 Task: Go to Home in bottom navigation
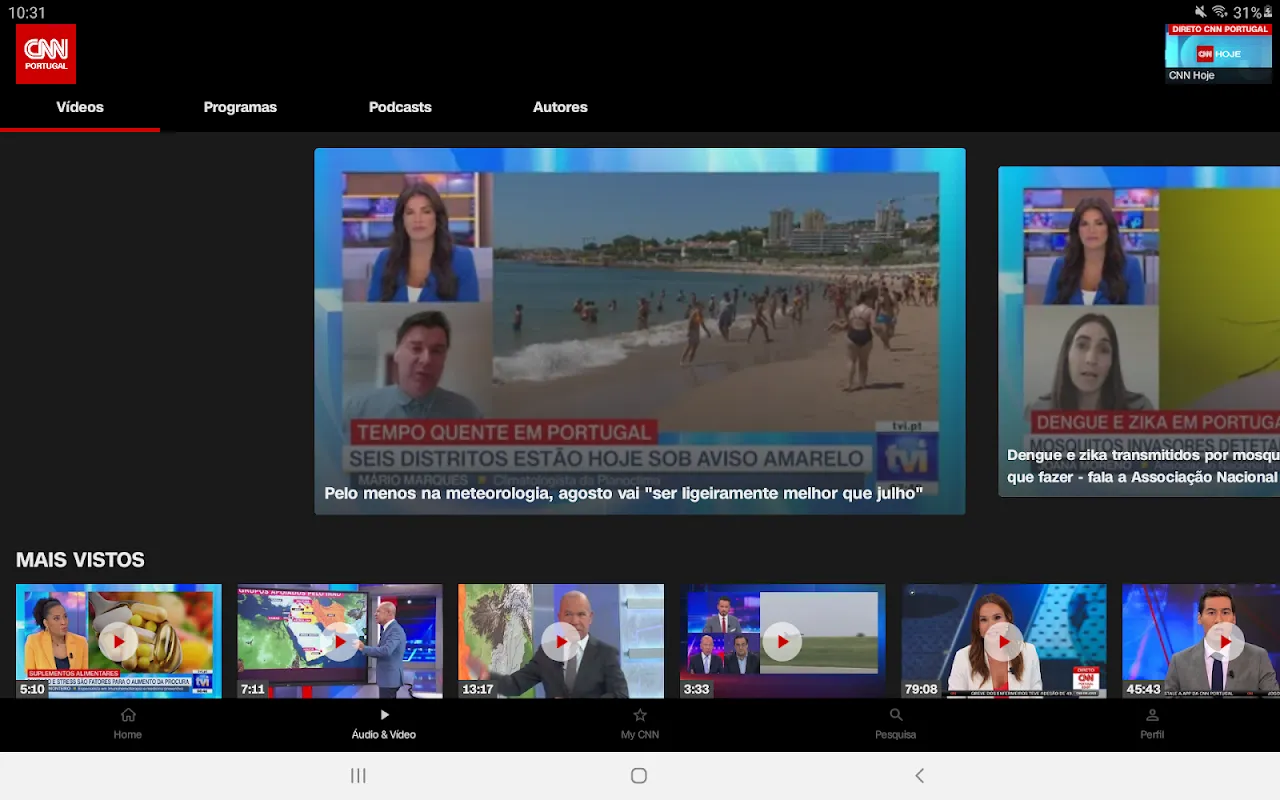128,724
